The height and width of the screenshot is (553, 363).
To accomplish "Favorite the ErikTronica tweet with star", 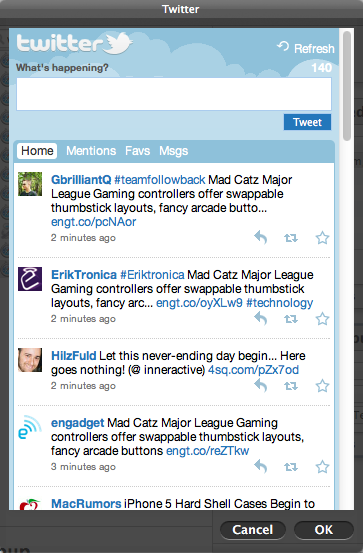I will pyautogui.click(x=322, y=319).
